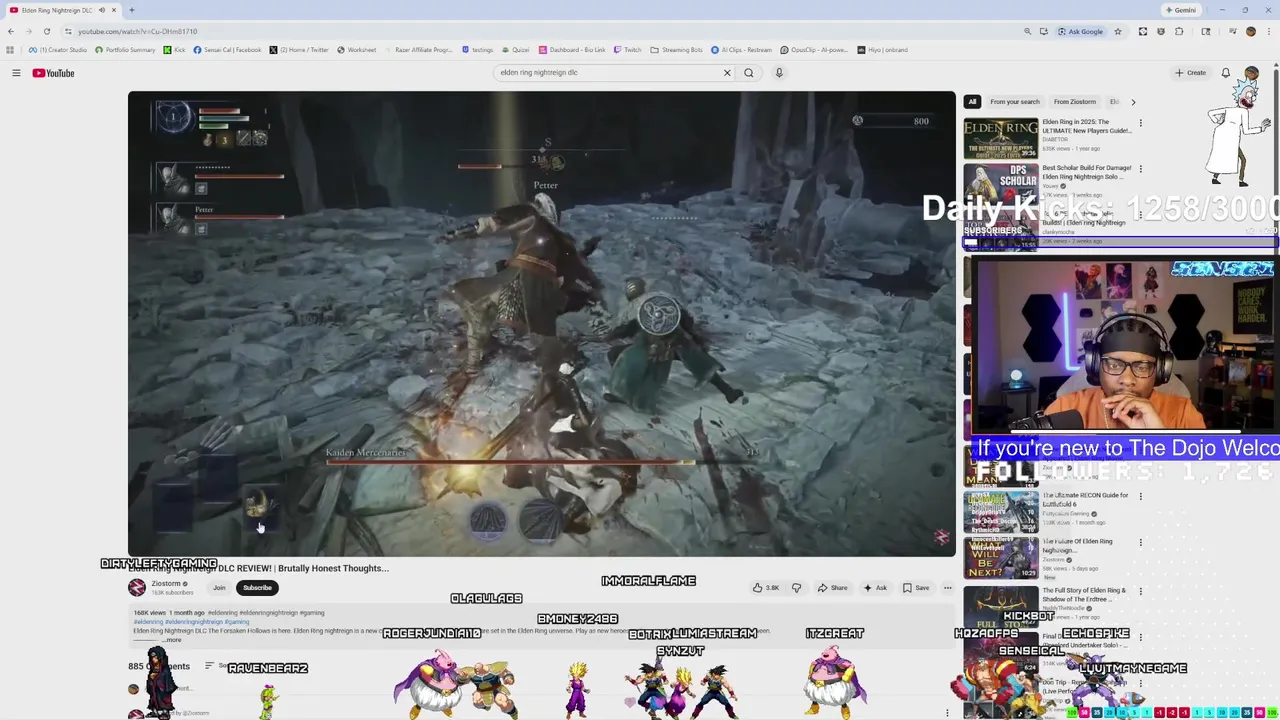This screenshot has width=1280, height=720.
Task: Open the Home / Twitter bookmark
Action: [299, 50]
